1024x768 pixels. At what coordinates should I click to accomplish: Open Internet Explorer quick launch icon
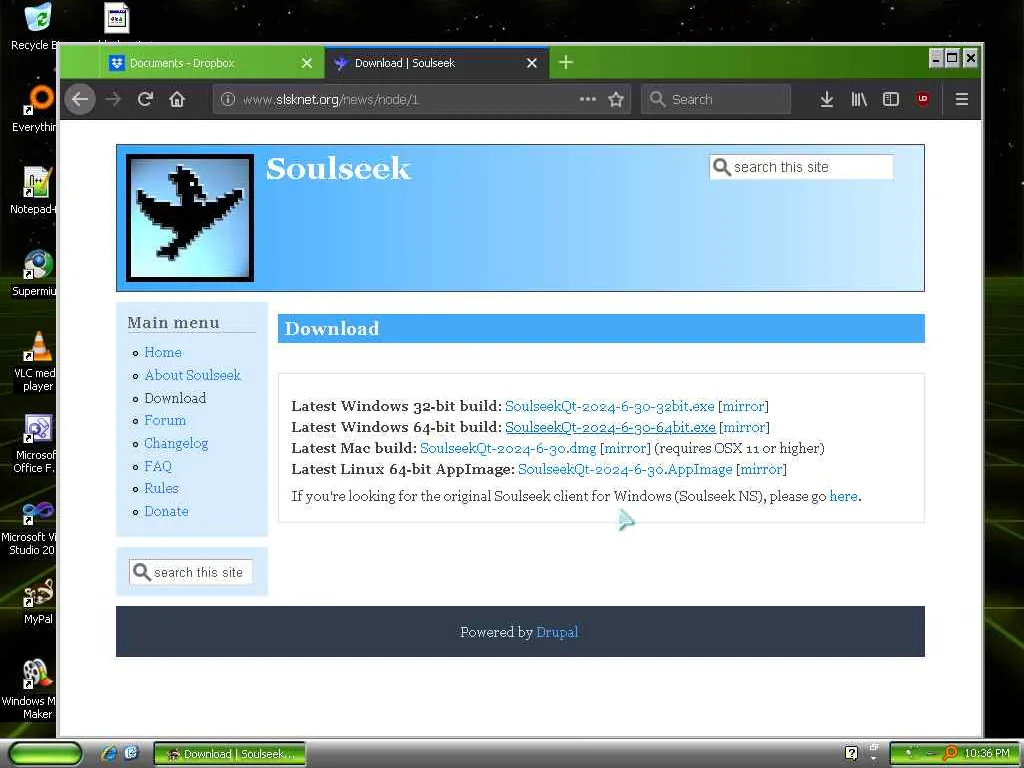click(108, 753)
